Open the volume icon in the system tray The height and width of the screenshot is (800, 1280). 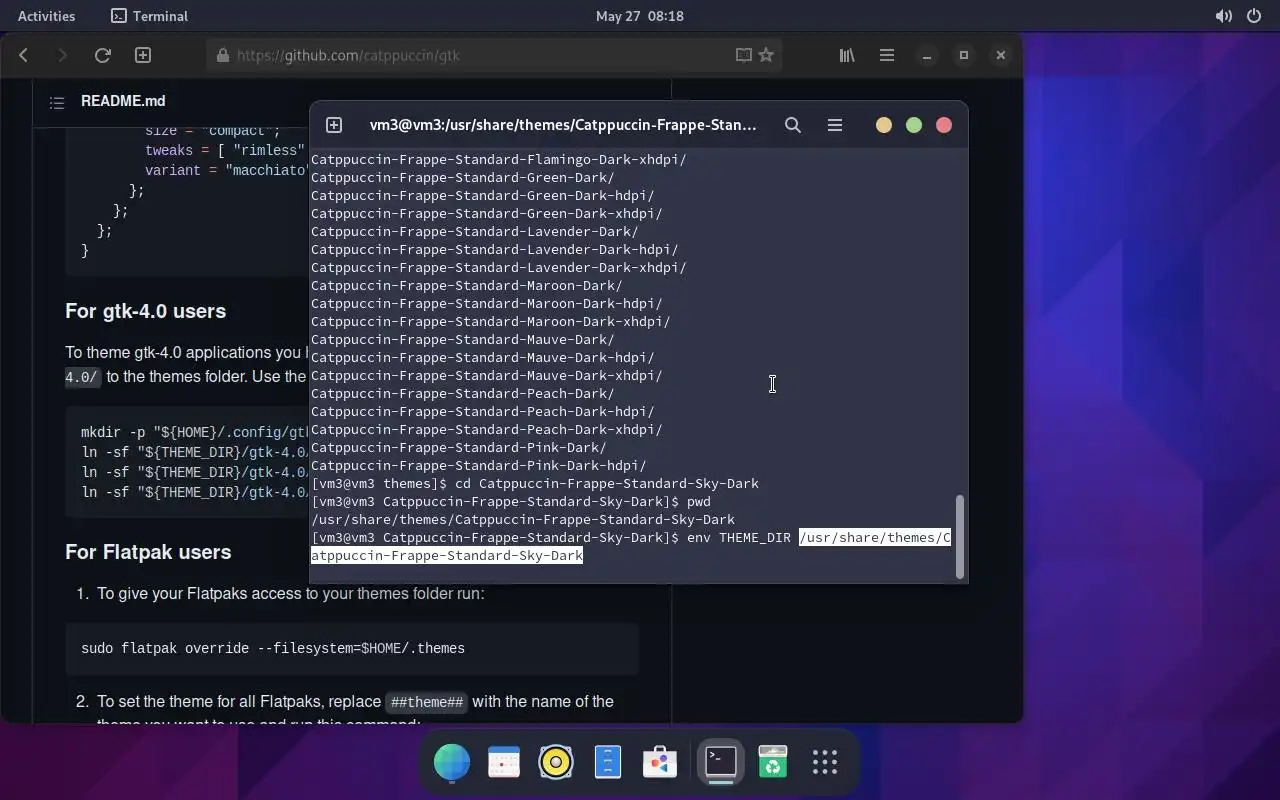(1223, 16)
